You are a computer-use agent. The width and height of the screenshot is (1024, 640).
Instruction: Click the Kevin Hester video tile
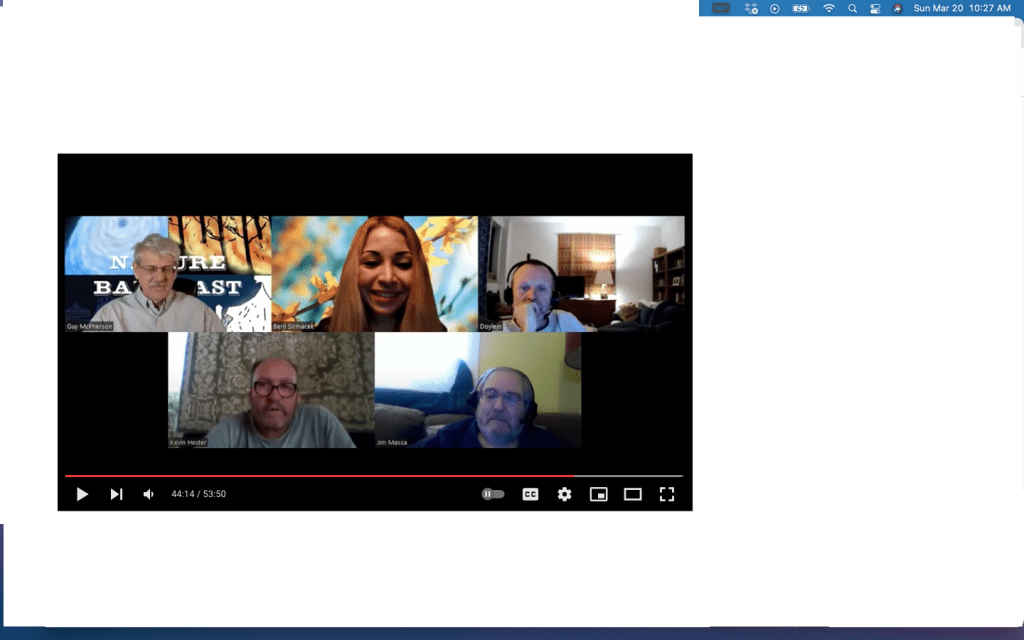(x=271, y=390)
